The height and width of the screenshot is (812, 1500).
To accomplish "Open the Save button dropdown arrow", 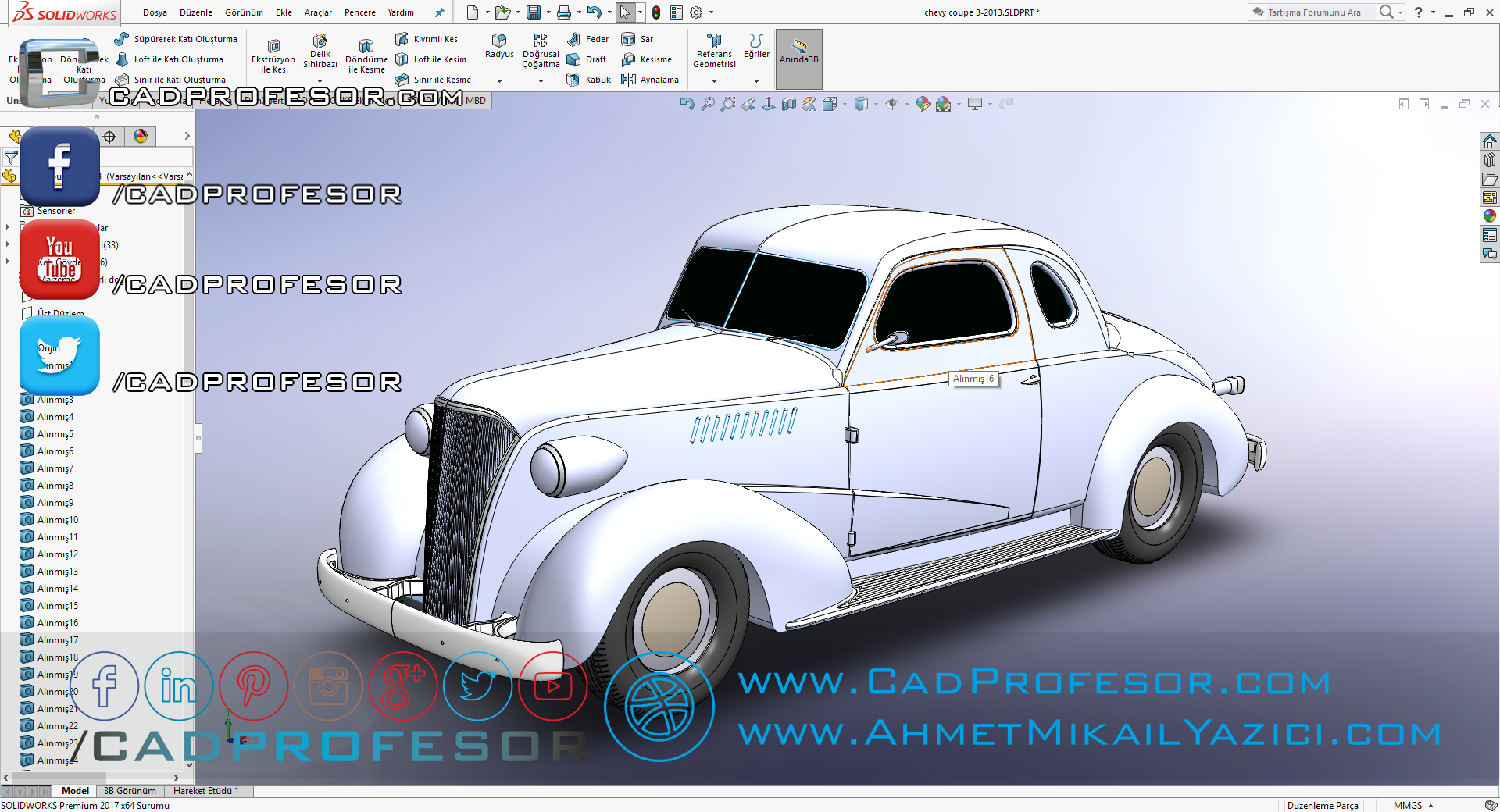I will pyautogui.click(x=548, y=12).
